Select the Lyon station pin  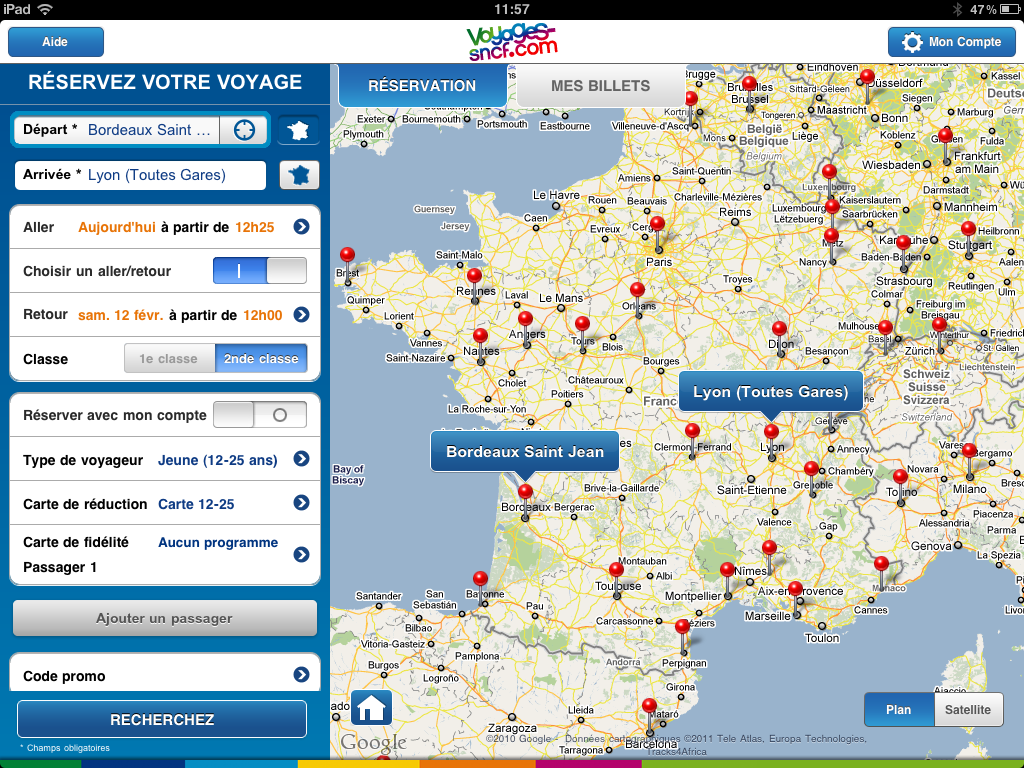pyautogui.click(x=771, y=441)
